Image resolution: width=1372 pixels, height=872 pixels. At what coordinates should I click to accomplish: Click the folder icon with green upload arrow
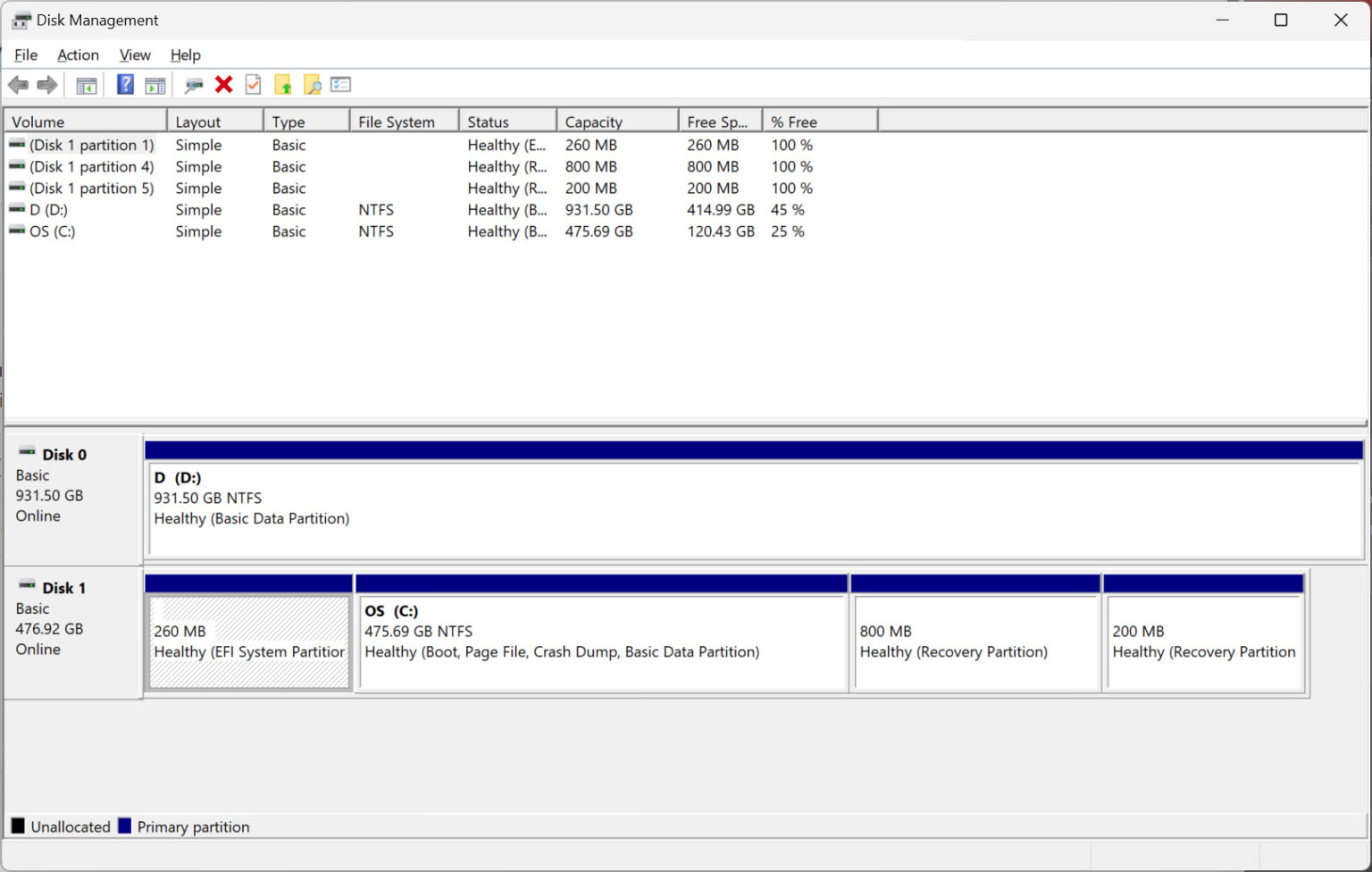click(283, 84)
